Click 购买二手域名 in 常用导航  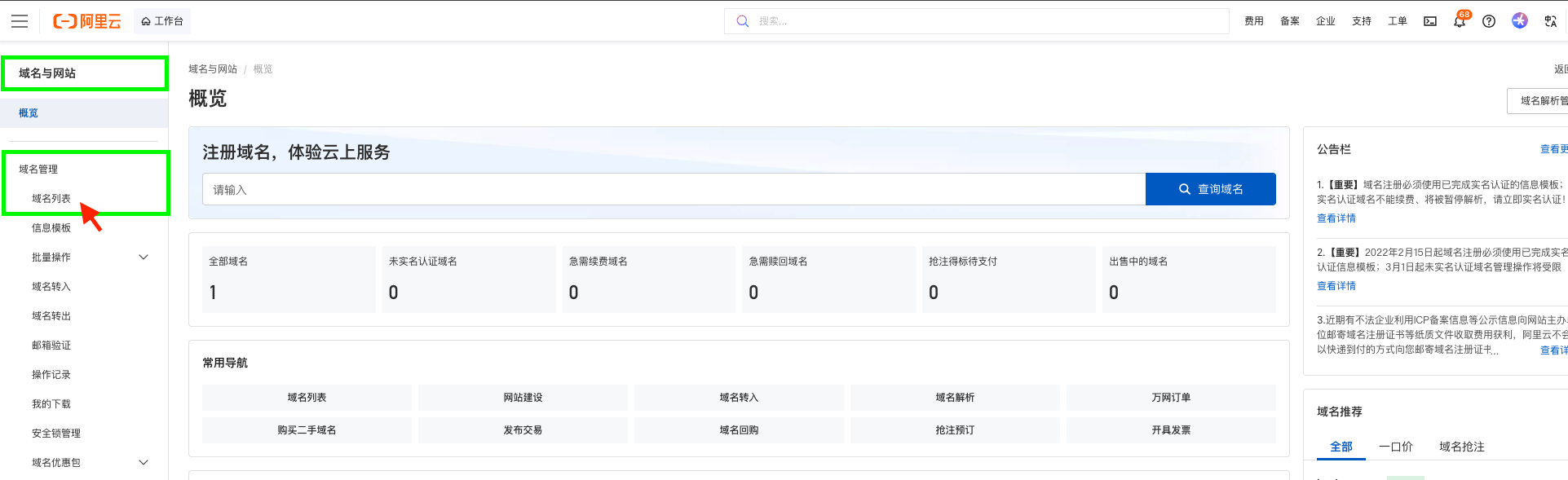pos(307,430)
